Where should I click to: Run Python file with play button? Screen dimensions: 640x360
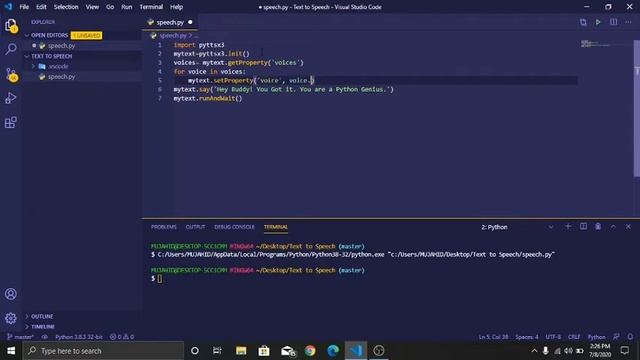point(598,22)
